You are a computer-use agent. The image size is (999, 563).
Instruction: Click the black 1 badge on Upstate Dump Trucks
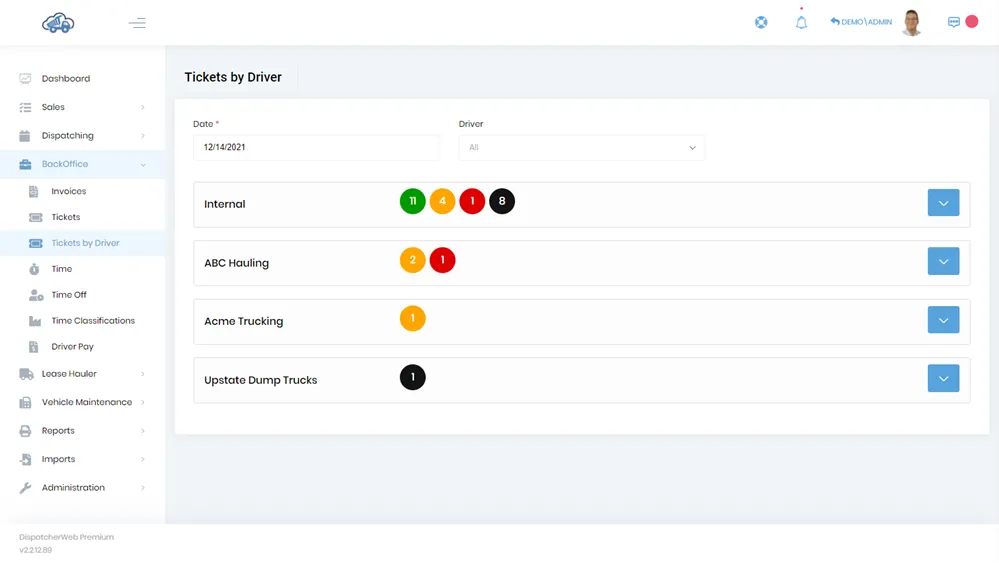[x=412, y=377]
